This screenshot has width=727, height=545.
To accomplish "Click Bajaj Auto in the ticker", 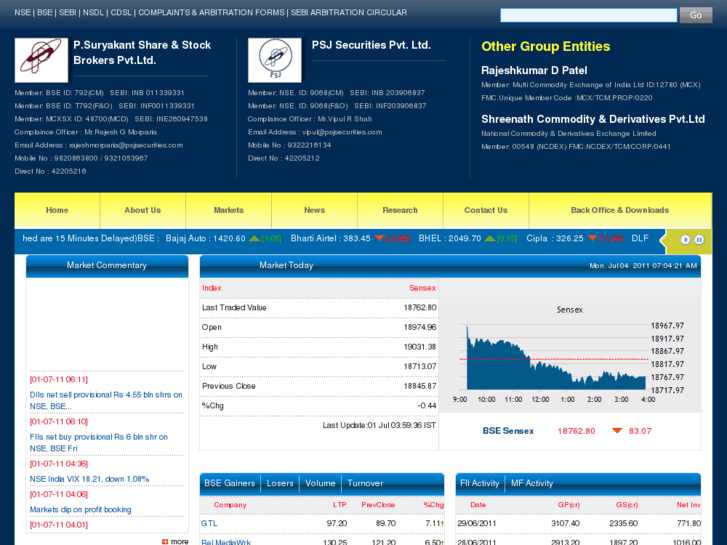I will tap(205, 238).
